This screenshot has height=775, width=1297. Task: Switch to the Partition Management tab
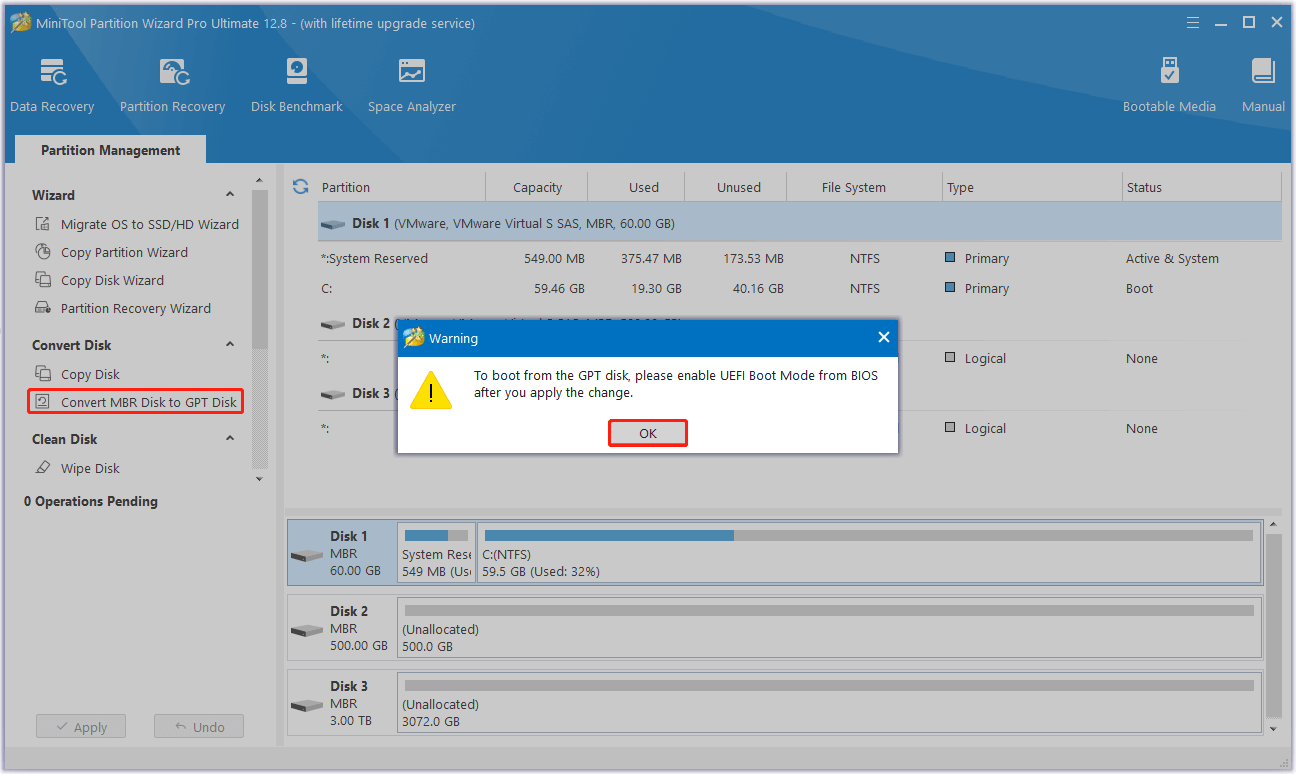111,150
